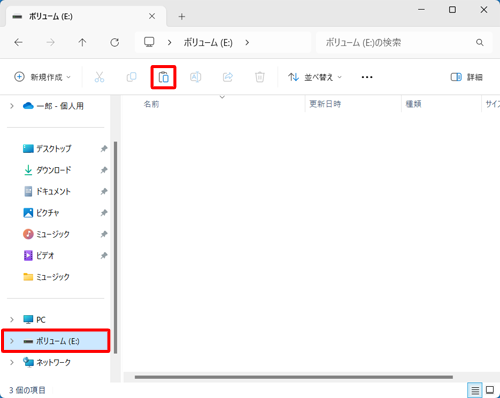Click the Rename icon in the toolbar
Image resolution: width=500 pixels, height=398 pixels.
[x=195, y=77]
